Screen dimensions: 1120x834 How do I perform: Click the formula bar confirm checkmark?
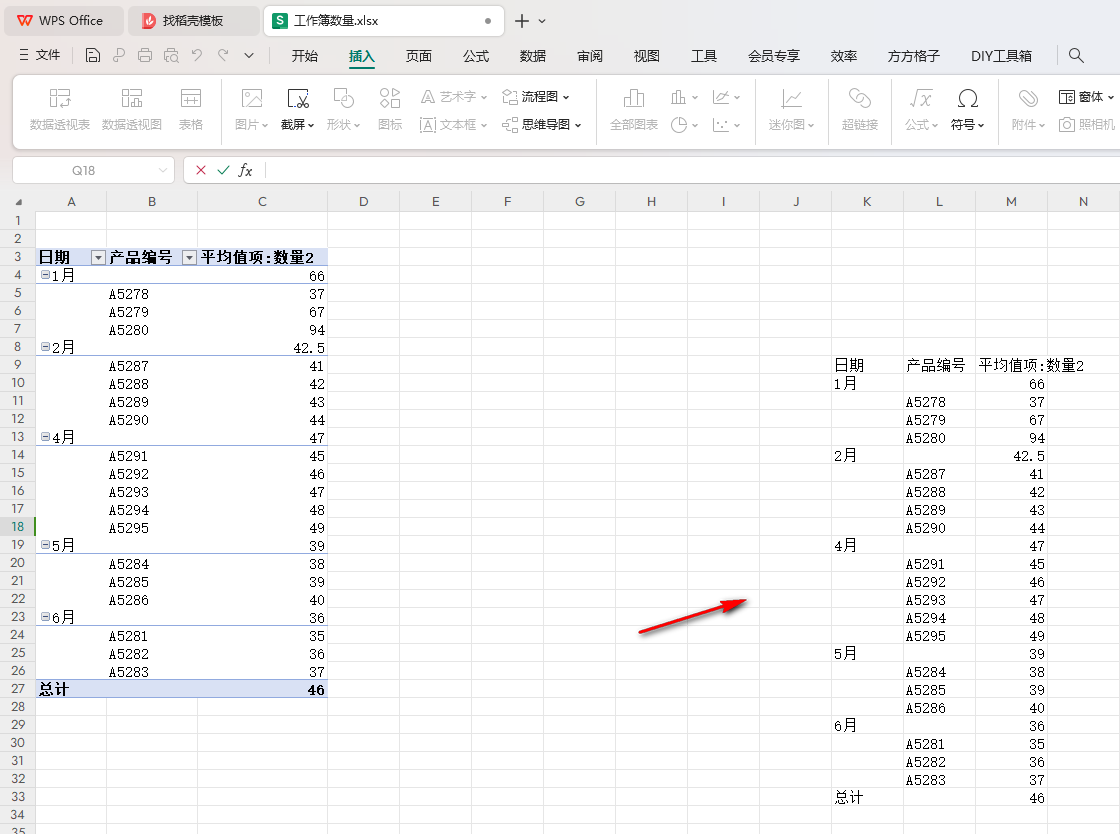click(x=224, y=170)
